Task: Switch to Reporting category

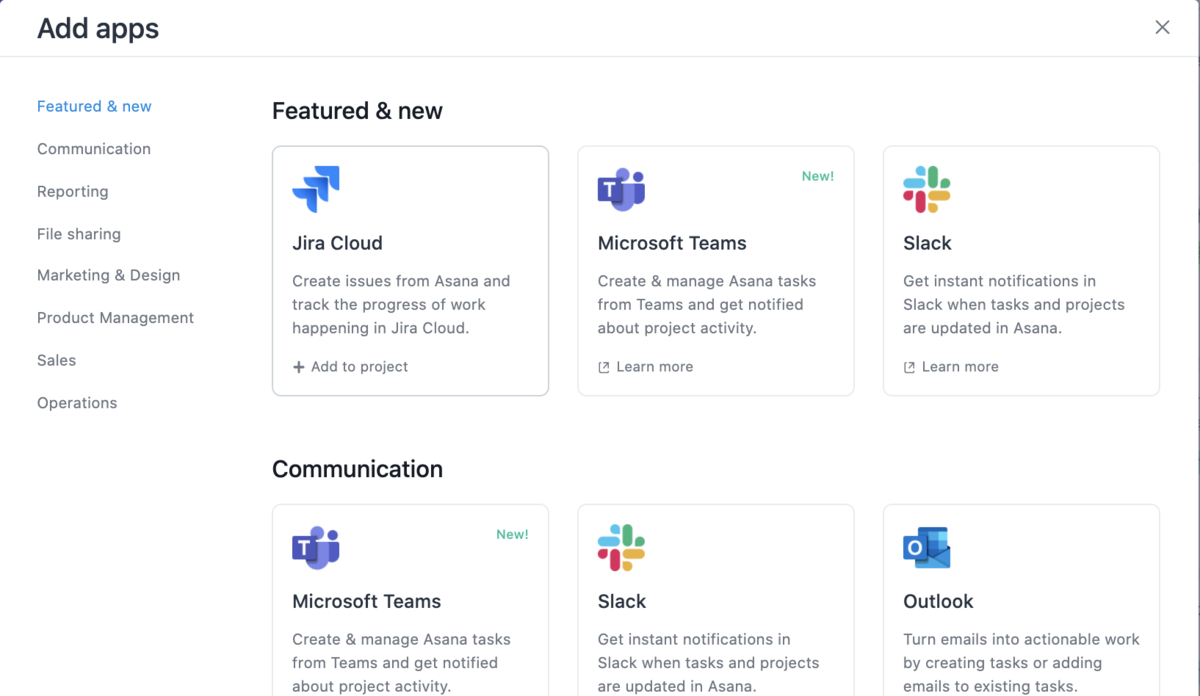Action: click(x=73, y=192)
